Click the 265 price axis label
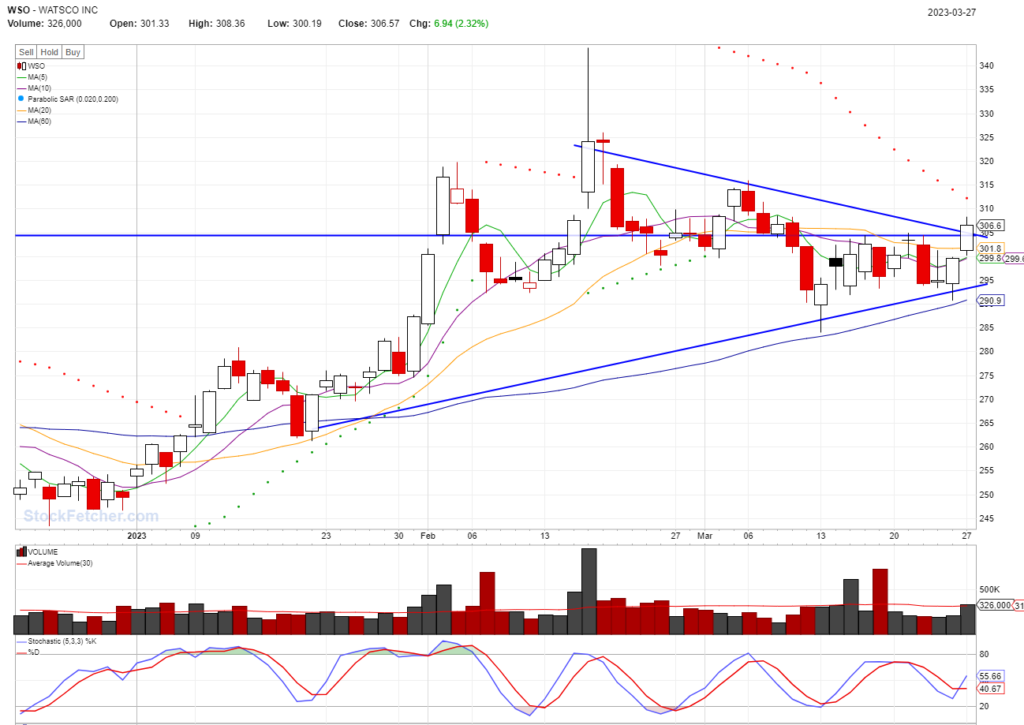The height and width of the screenshot is (725, 1024). pos(987,423)
